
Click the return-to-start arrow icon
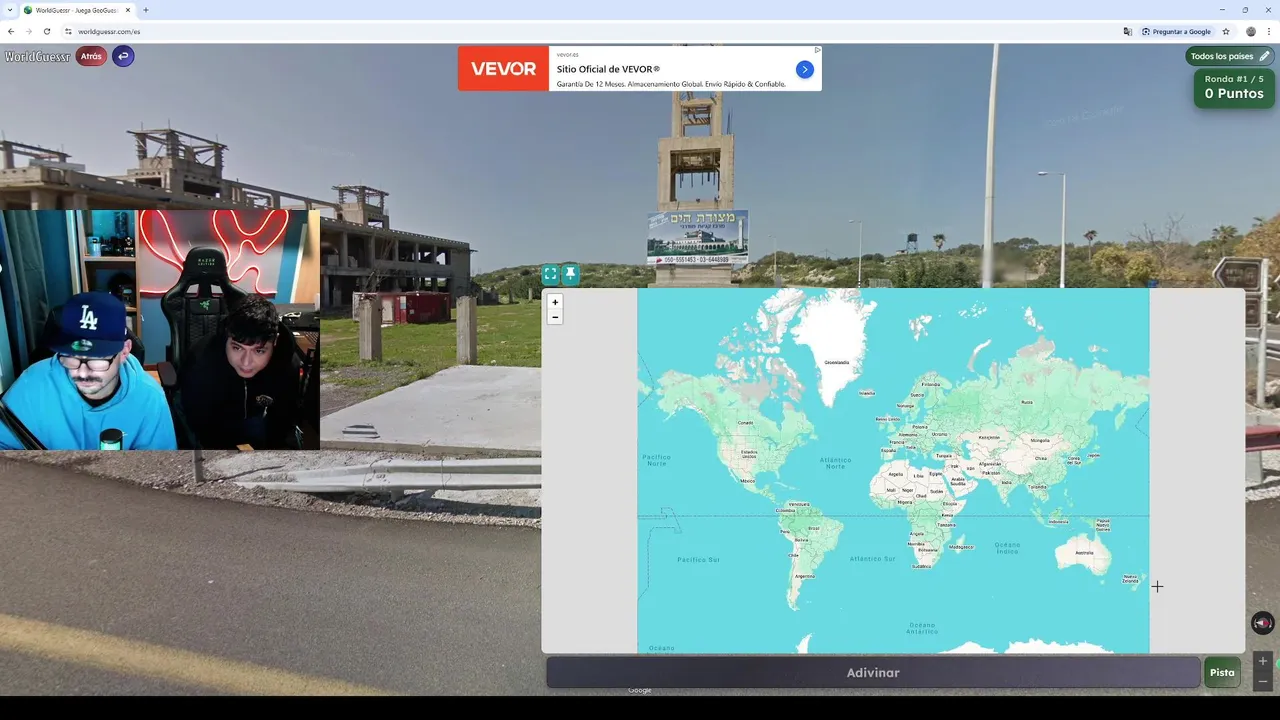click(123, 56)
